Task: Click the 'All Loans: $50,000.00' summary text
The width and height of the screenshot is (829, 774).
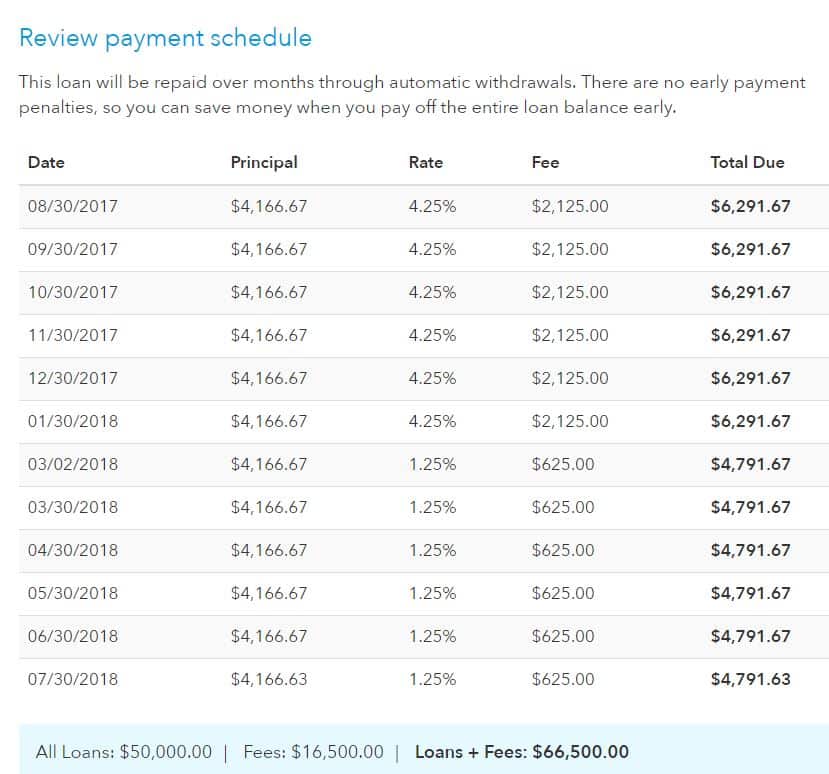Action: (124, 752)
